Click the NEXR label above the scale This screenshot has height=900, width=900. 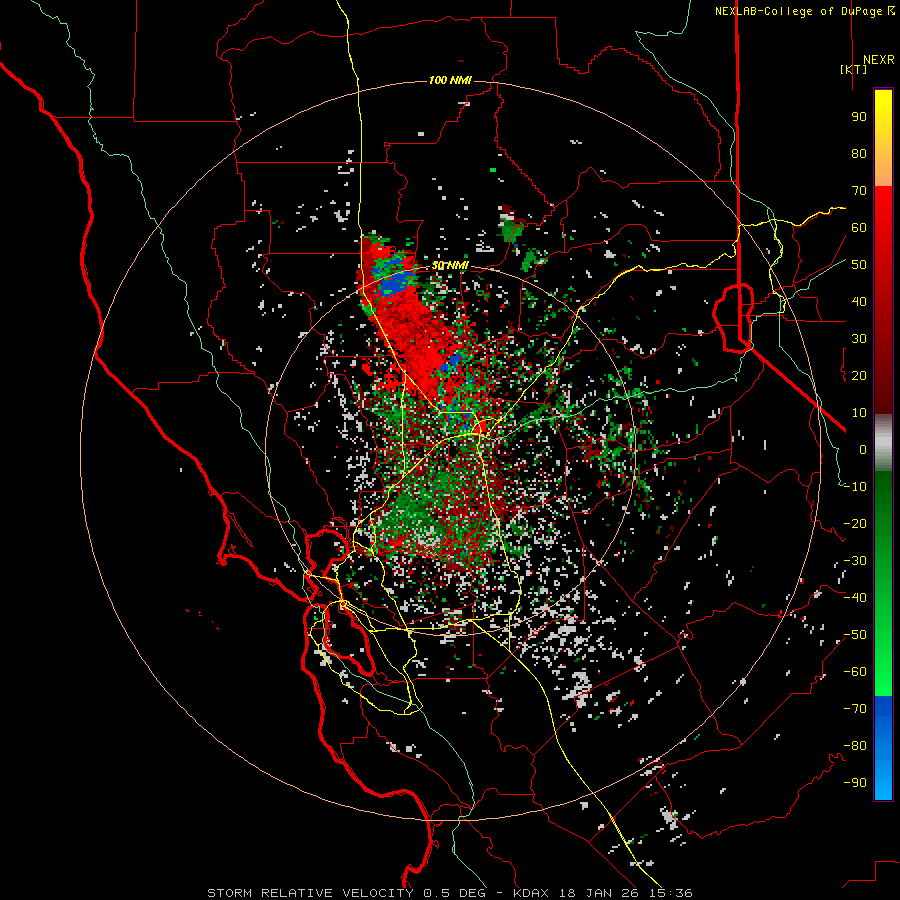tap(878, 60)
